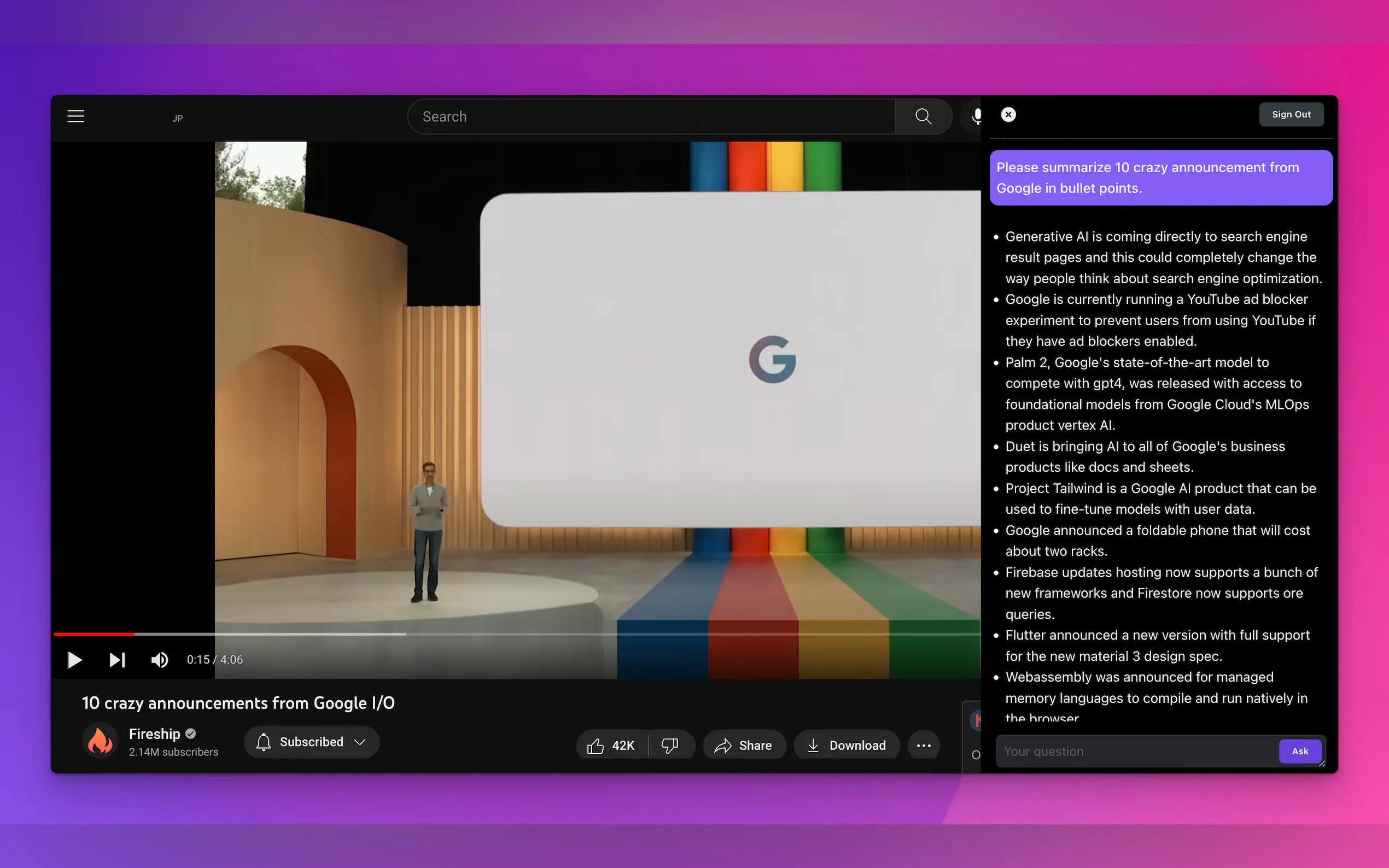This screenshot has width=1389, height=868.
Task: Click the search magnifier button
Action: click(x=923, y=116)
